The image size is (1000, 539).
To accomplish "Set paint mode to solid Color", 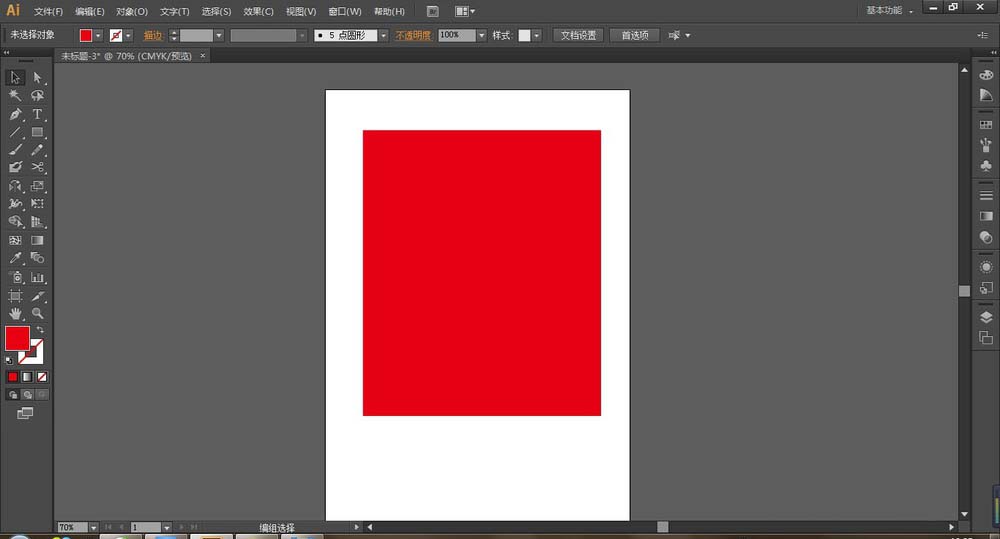I will point(13,377).
